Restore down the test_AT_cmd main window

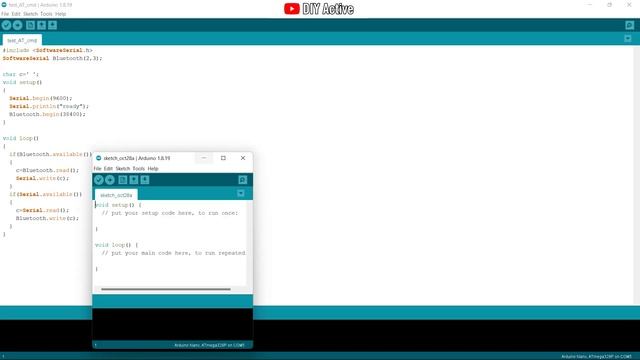609,5
